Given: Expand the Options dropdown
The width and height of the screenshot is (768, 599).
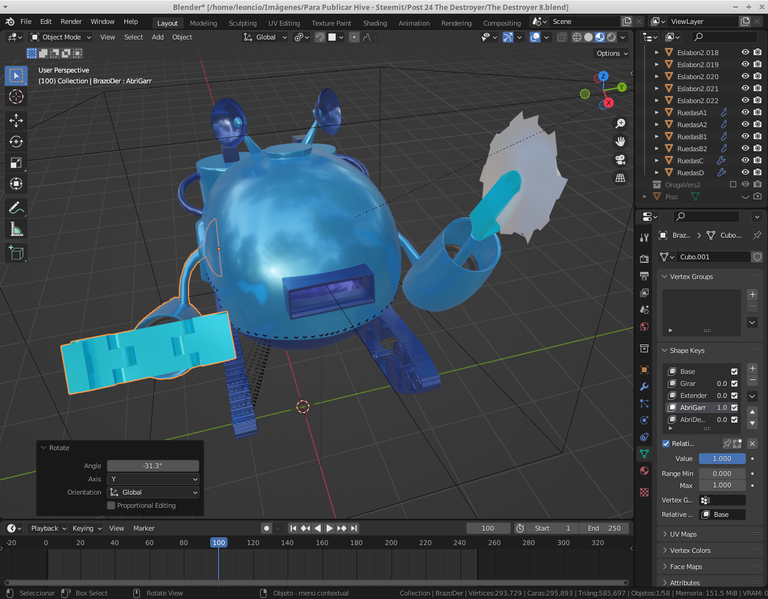Looking at the screenshot, I should 612,53.
